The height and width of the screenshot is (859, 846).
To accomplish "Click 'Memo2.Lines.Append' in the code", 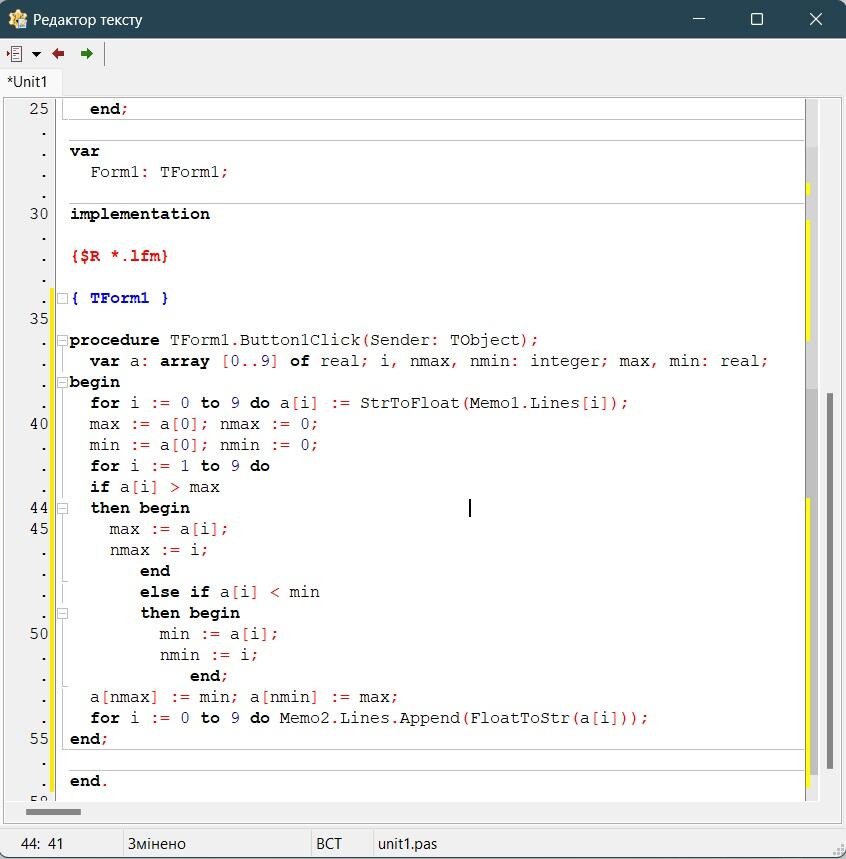I will tap(369, 718).
